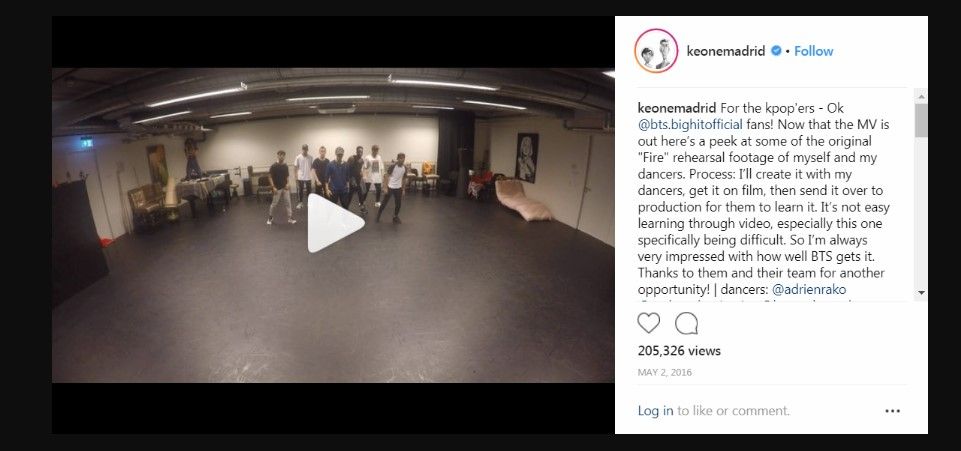961x451 pixels.
Task: Click the Log in link
Action: coord(655,411)
